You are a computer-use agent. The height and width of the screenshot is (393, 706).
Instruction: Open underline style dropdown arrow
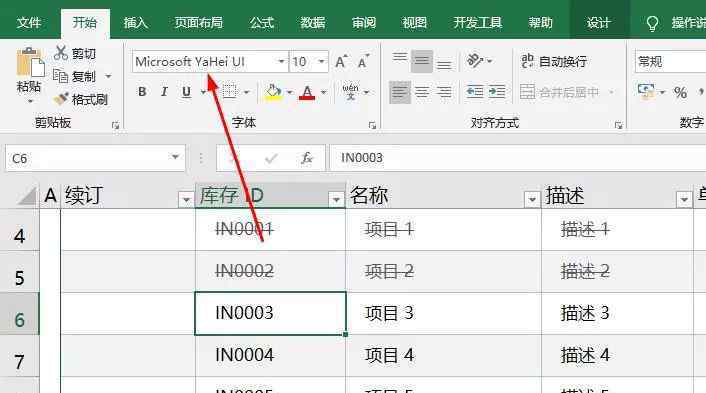click(203, 92)
